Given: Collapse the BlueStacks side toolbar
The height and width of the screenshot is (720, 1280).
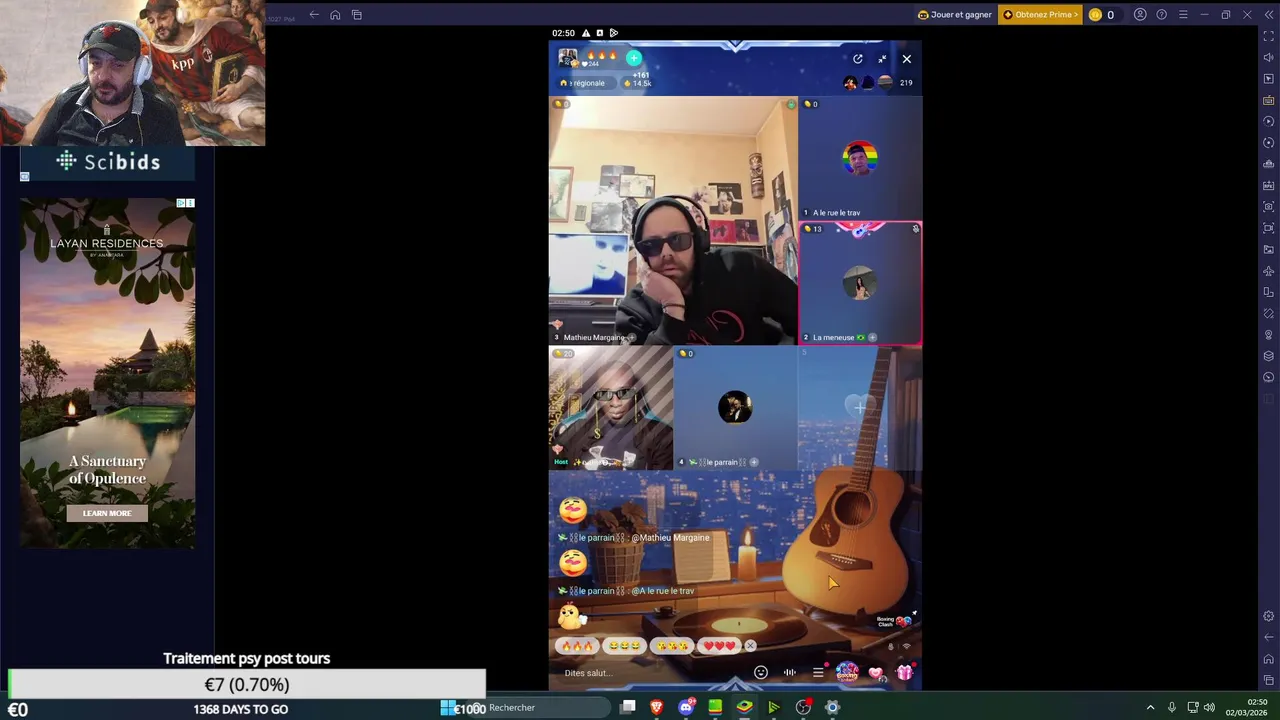Looking at the screenshot, I should 1269,15.
